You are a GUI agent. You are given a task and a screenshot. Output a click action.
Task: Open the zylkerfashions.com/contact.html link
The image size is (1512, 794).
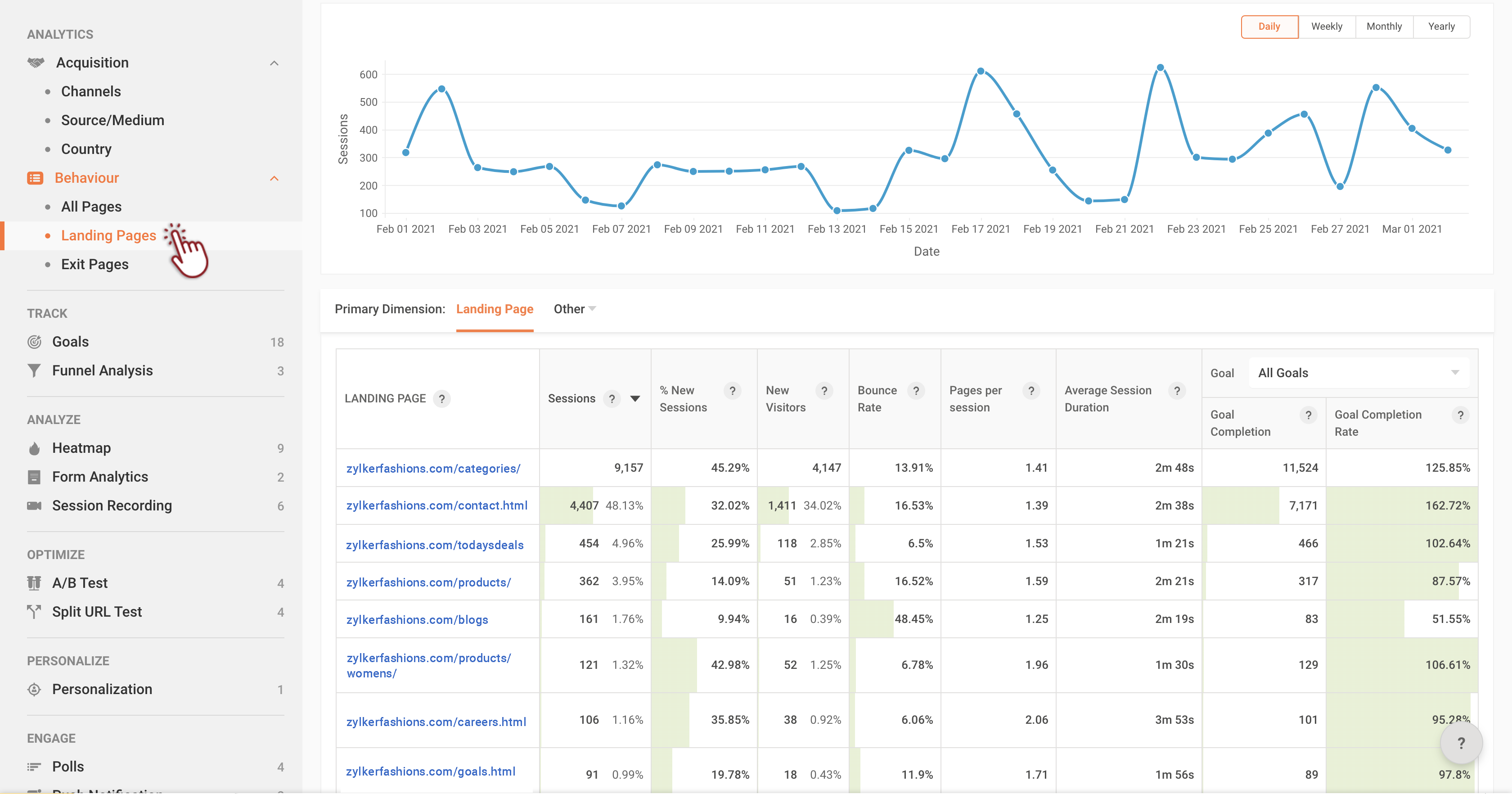pos(436,505)
